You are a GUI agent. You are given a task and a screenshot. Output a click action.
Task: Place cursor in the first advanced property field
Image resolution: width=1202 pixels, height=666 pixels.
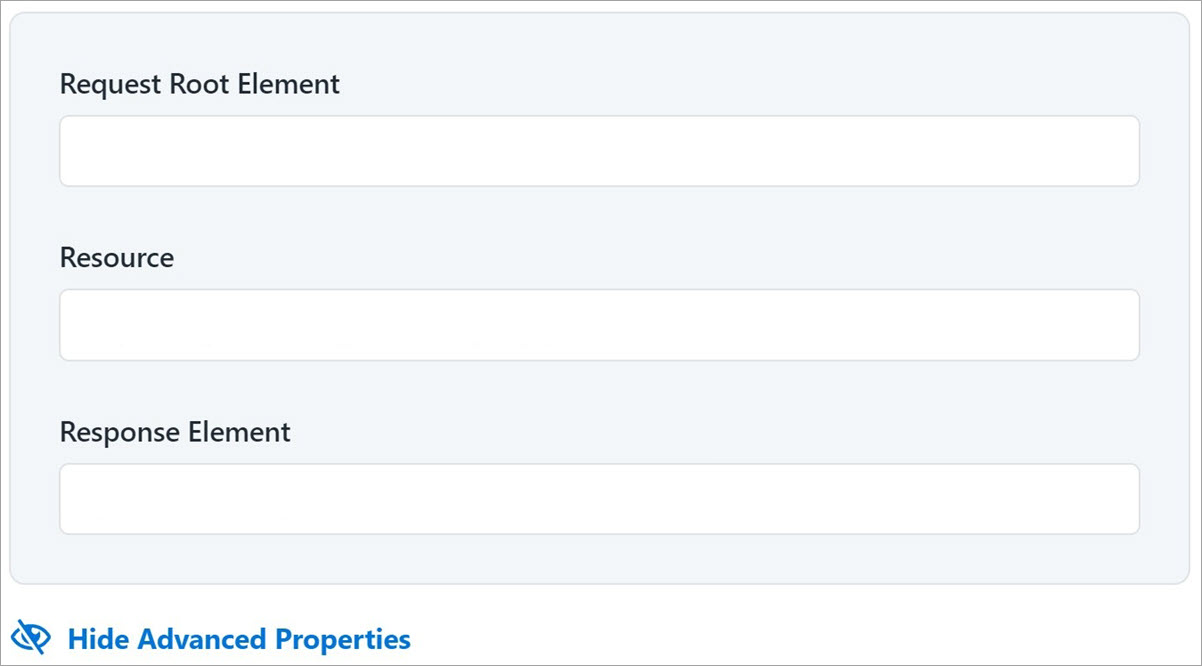click(x=599, y=151)
